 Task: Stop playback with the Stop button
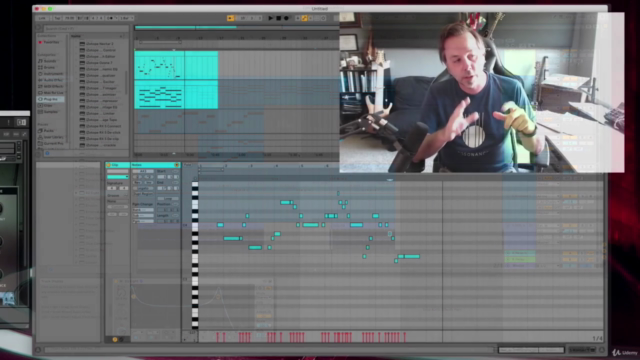278,18
